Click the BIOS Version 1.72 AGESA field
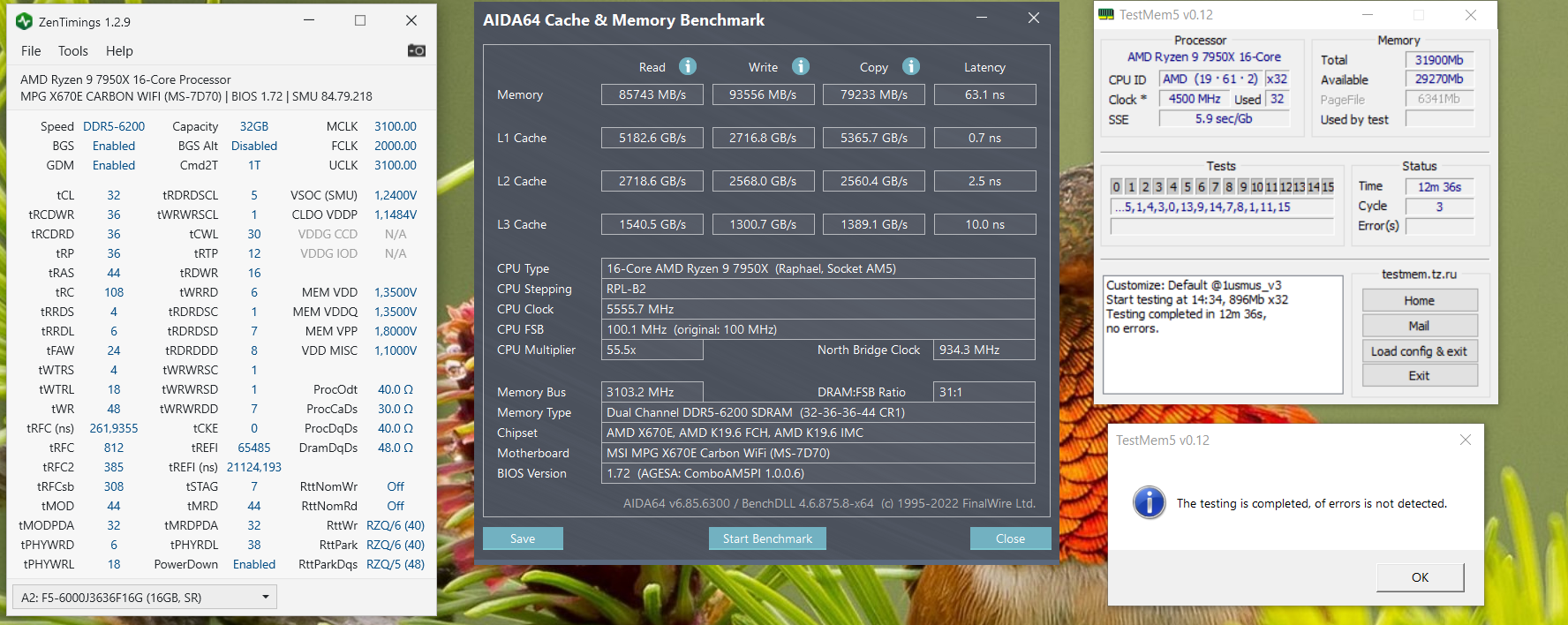This screenshot has height=625, width=1568. [x=818, y=473]
